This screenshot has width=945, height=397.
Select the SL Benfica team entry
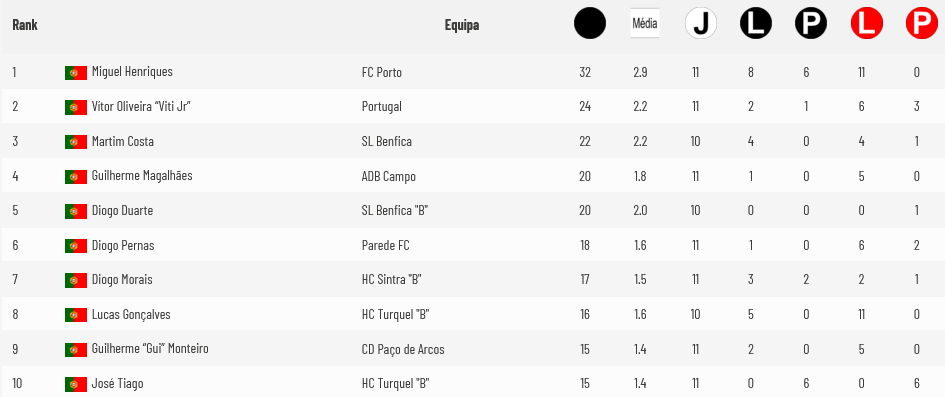[x=386, y=142]
